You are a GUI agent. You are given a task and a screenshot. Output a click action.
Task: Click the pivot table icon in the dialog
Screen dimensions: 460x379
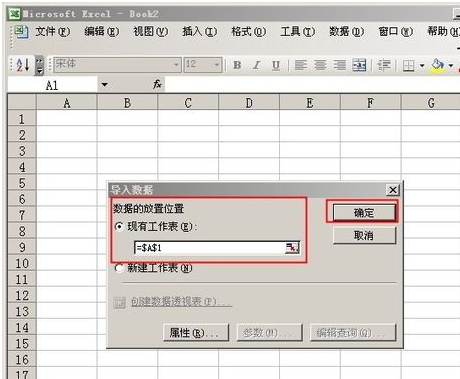[x=119, y=303]
